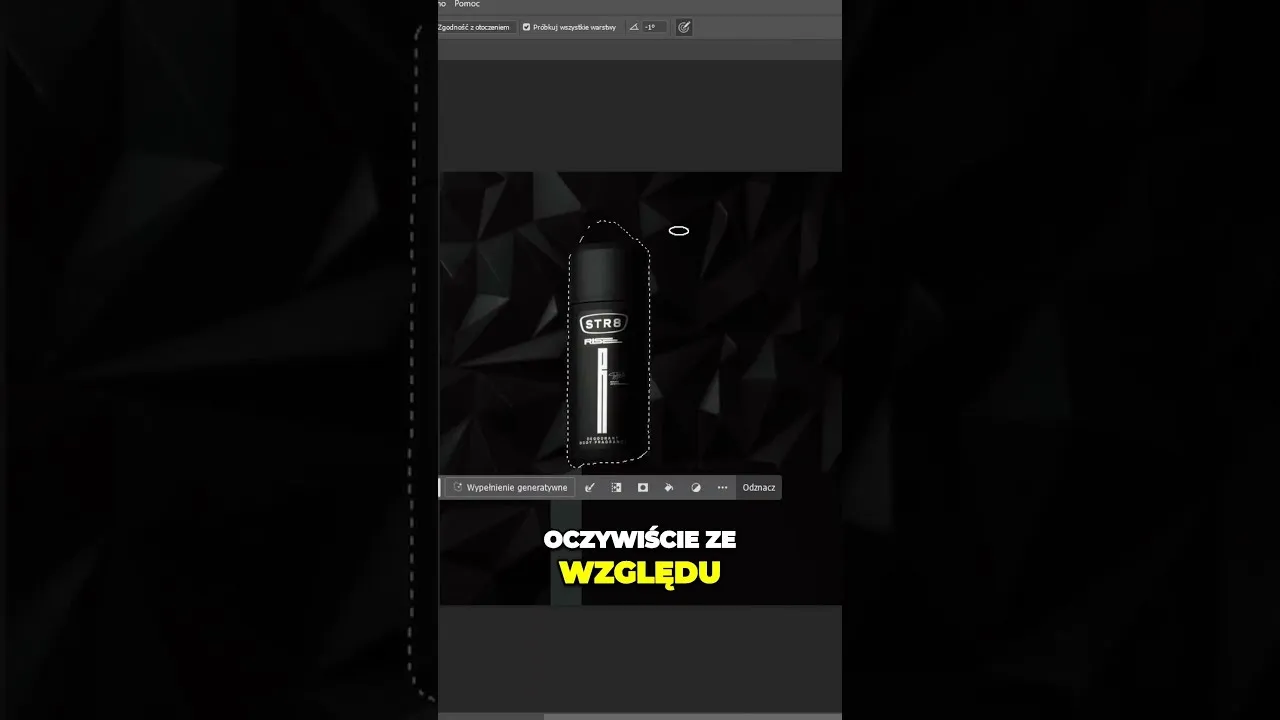This screenshot has height=720, width=1280.
Task: Click the create mask icon in contextual bar
Action: coord(643,488)
